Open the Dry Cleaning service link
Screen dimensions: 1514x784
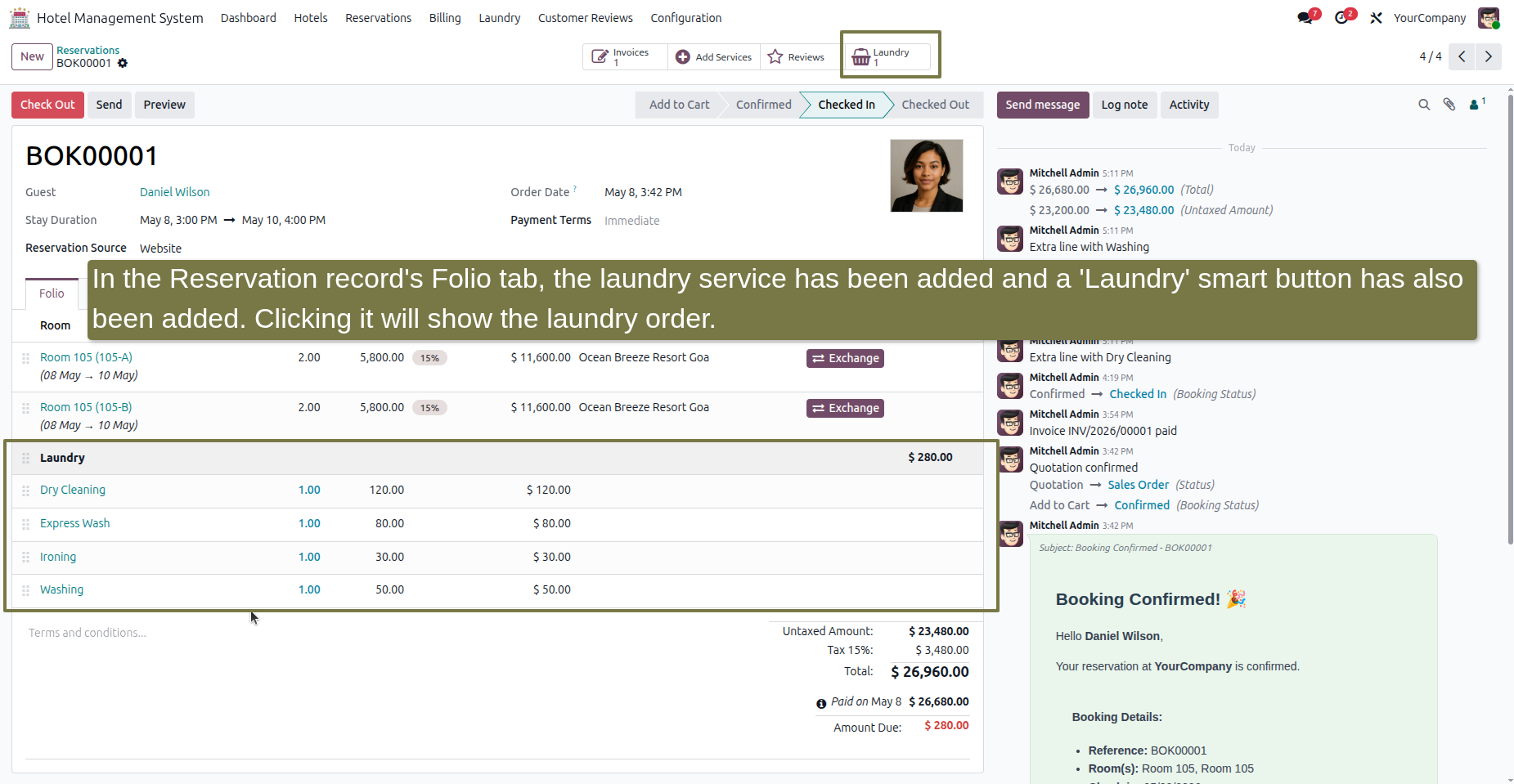[73, 490]
